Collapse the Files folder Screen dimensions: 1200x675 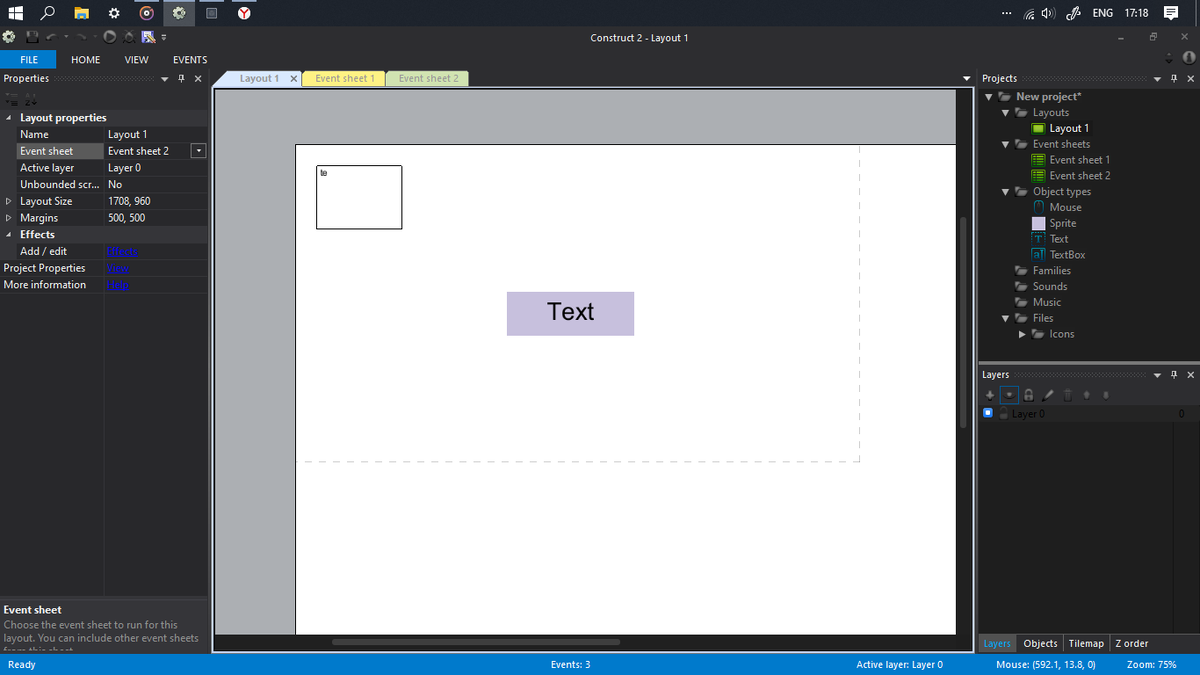1005,318
